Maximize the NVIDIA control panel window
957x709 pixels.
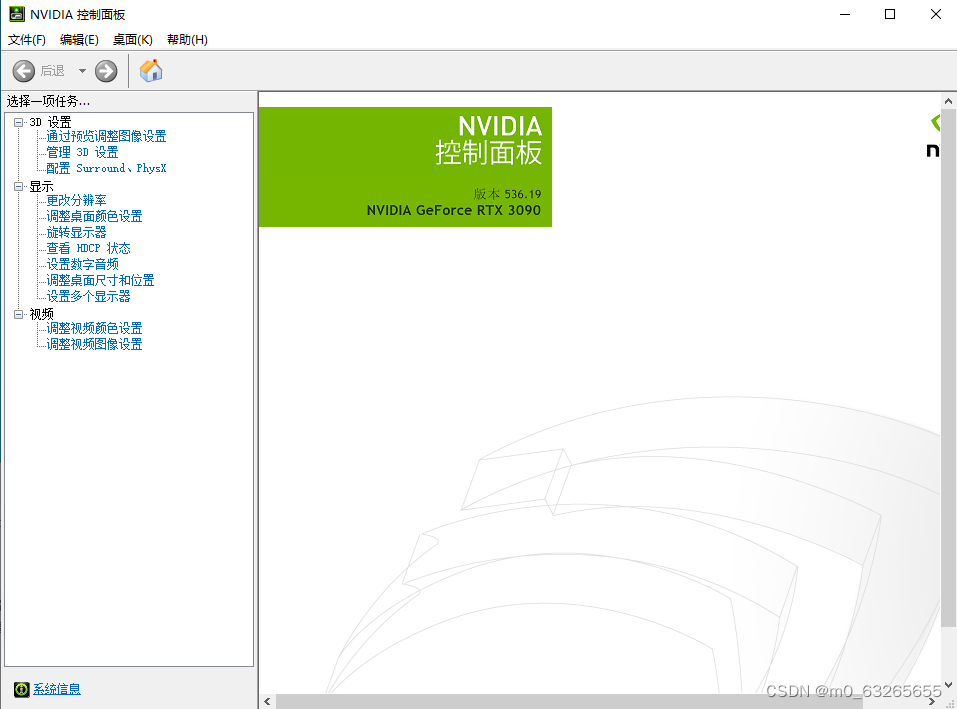890,14
